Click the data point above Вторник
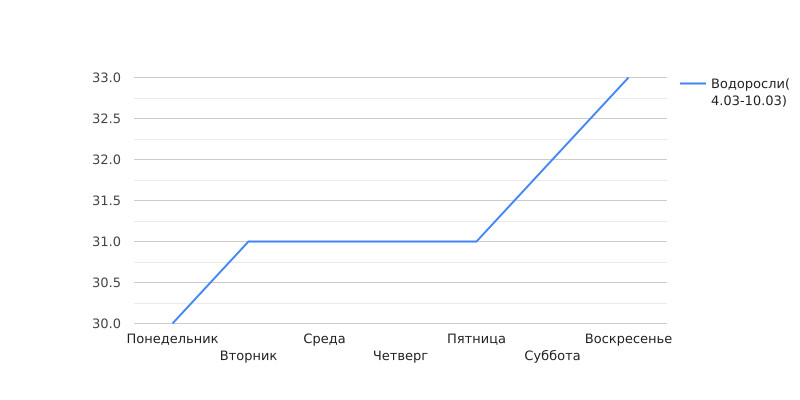Image resolution: width=800 pixels, height=400 pixels. (x=248, y=241)
